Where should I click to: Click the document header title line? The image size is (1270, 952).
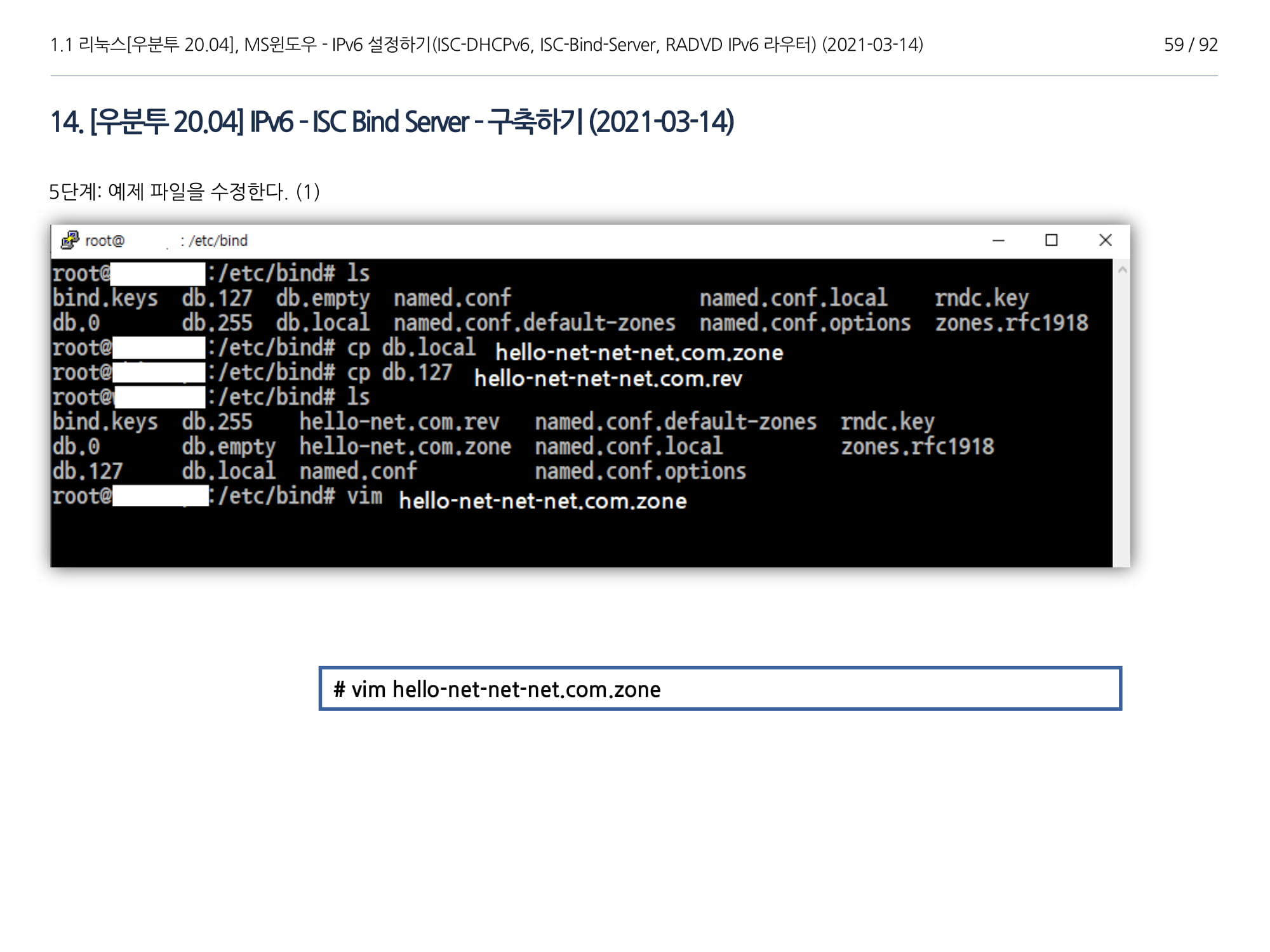point(486,44)
